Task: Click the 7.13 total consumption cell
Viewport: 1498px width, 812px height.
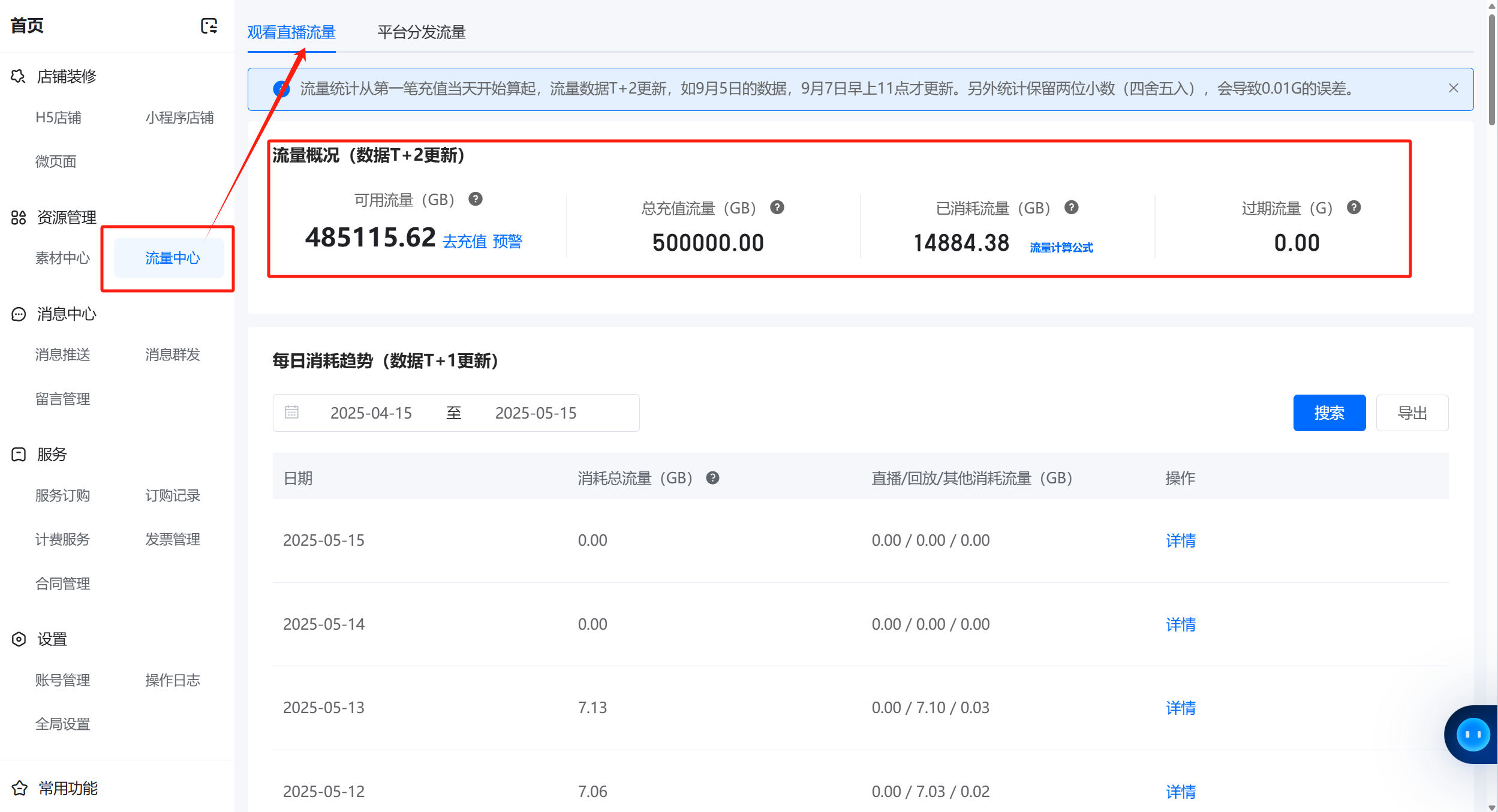Action: (x=592, y=708)
